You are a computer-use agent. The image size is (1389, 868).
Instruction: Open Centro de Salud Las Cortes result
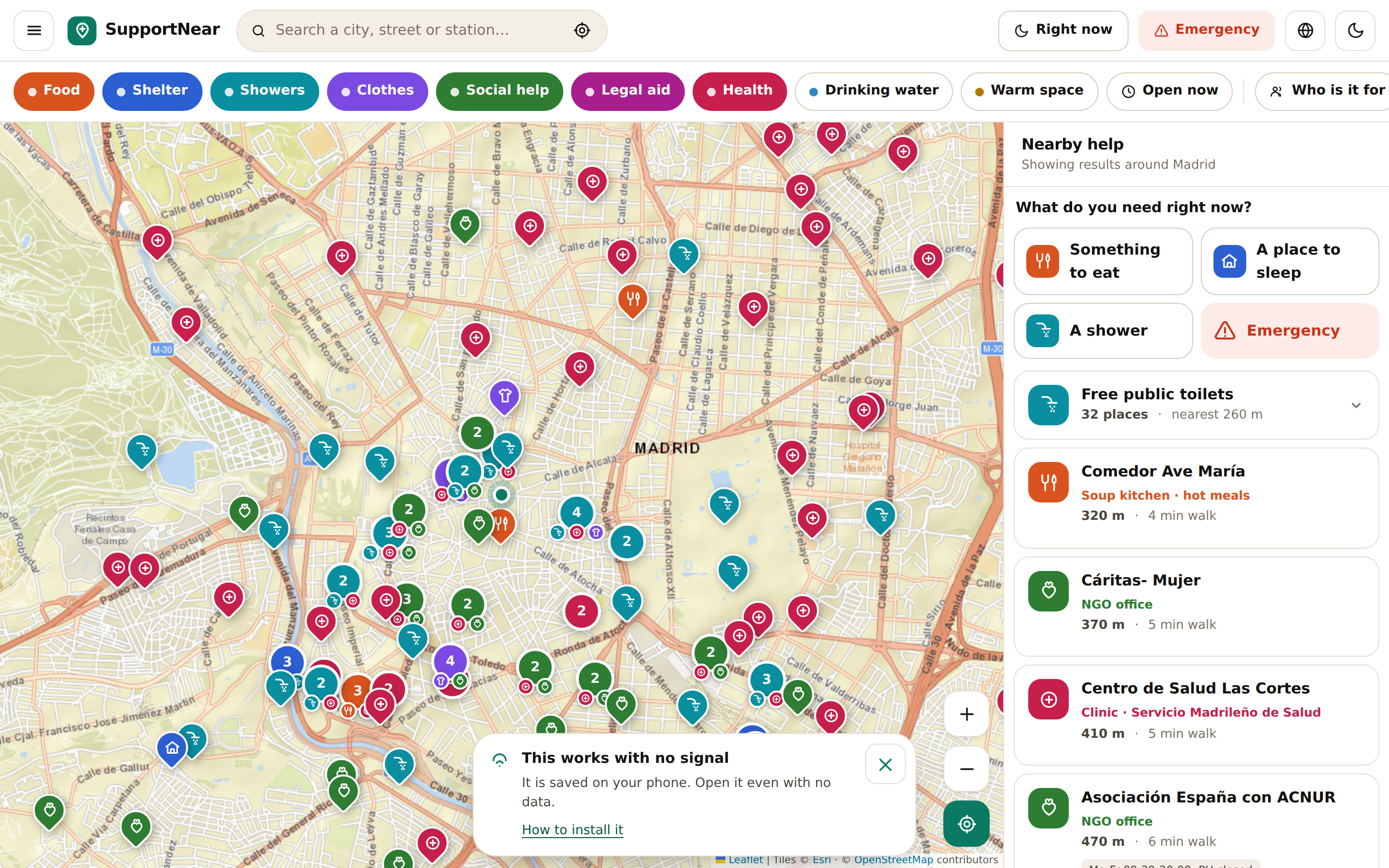click(x=1196, y=715)
